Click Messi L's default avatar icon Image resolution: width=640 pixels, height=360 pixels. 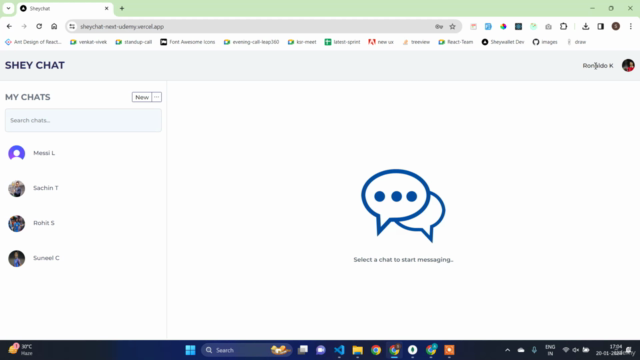(17, 153)
